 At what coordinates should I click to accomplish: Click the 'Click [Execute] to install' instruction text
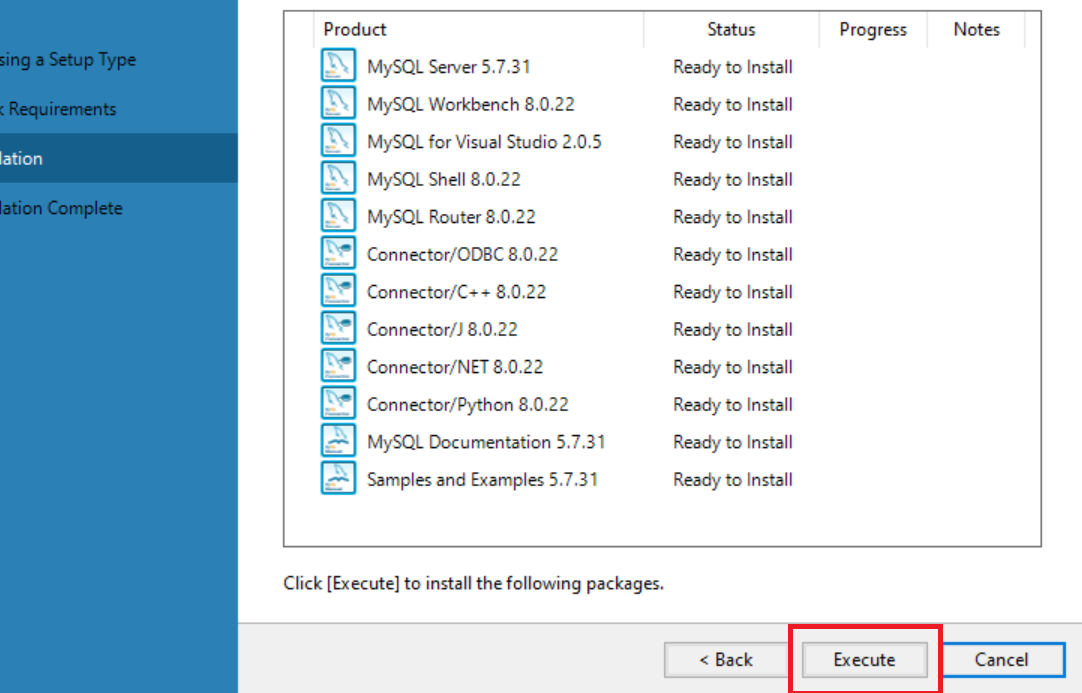pyautogui.click(x=473, y=583)
